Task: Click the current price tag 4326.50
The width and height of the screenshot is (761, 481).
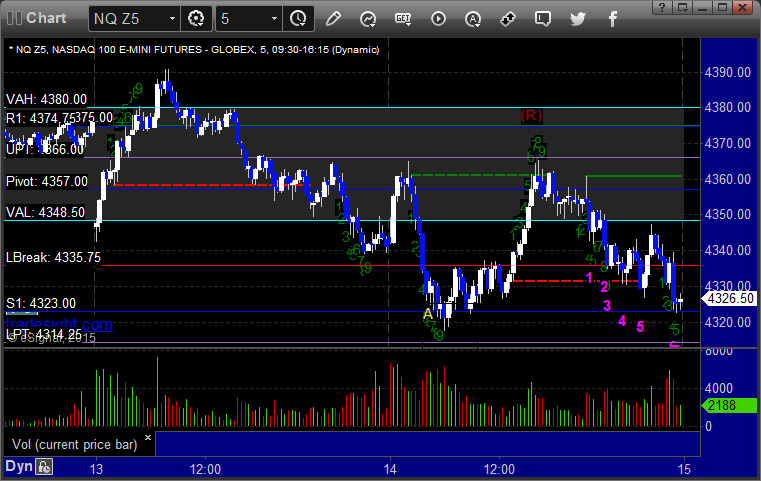Action: coord(729,299)
